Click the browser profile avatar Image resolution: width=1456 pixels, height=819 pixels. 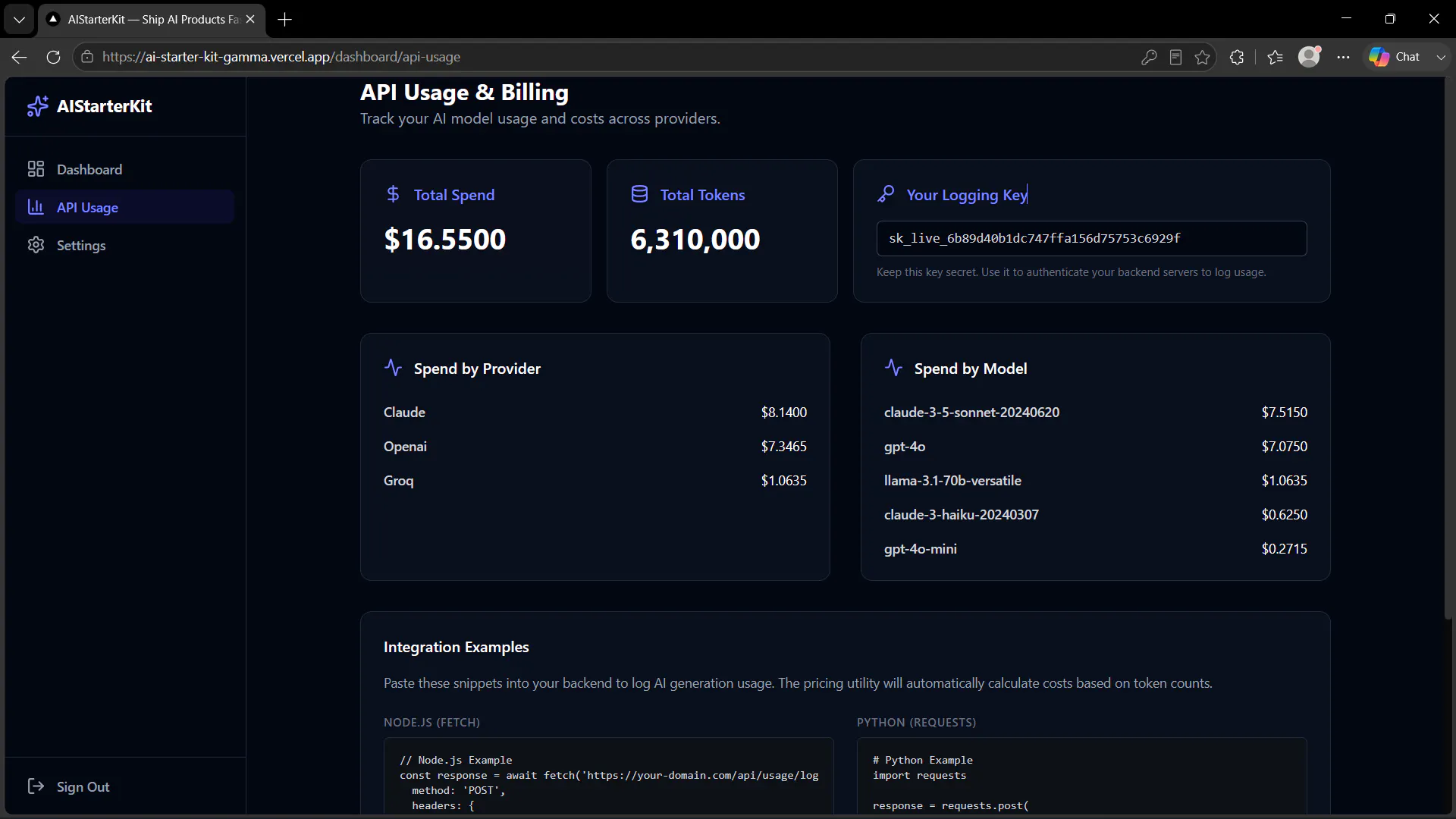(x=1309, y=57)
